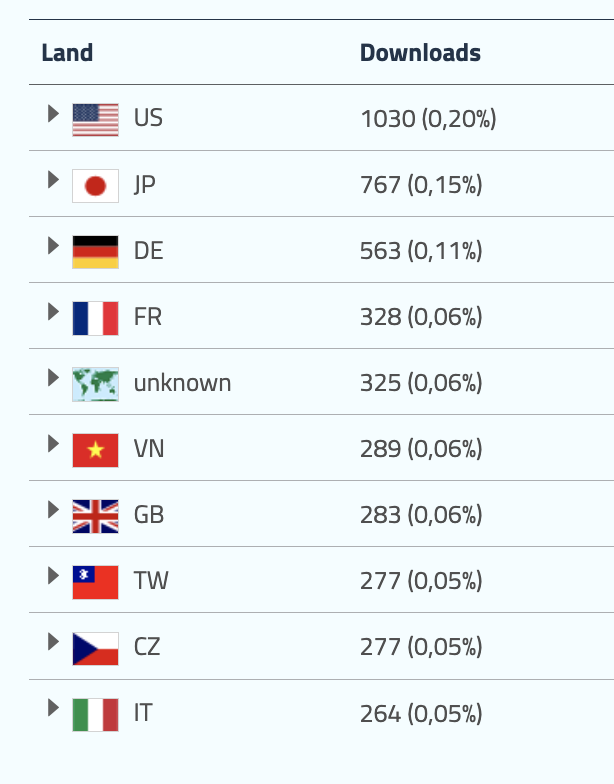Expand the JP country row
This screenshot has width=614, height=784.
[x=53, y=179]
